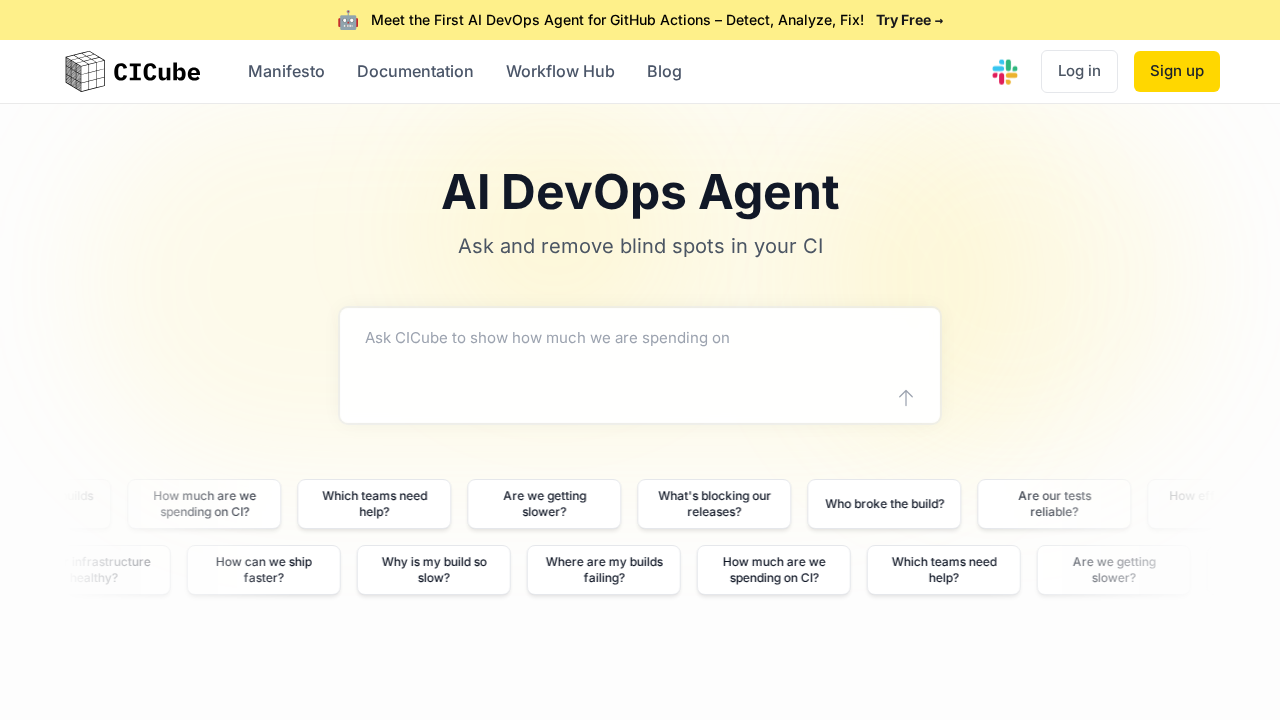Image resolution: width=1280 pixels, height=720 pixels.
Task: Open the Workflow Hub page
Action: point(560,71)
